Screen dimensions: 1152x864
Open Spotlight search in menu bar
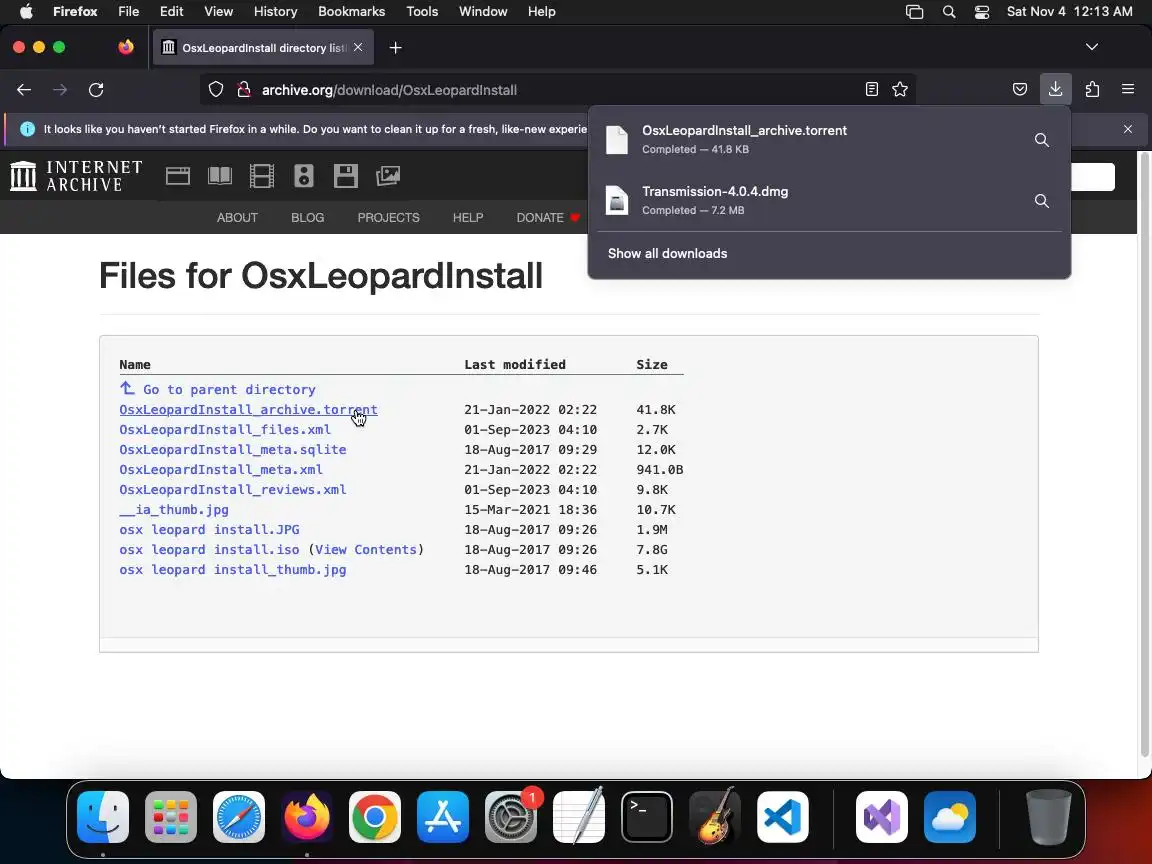[949, 11]
